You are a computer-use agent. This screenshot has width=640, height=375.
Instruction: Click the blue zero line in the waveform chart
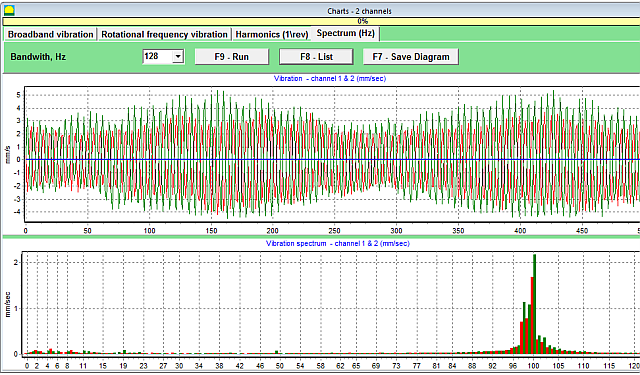(332, 160)
